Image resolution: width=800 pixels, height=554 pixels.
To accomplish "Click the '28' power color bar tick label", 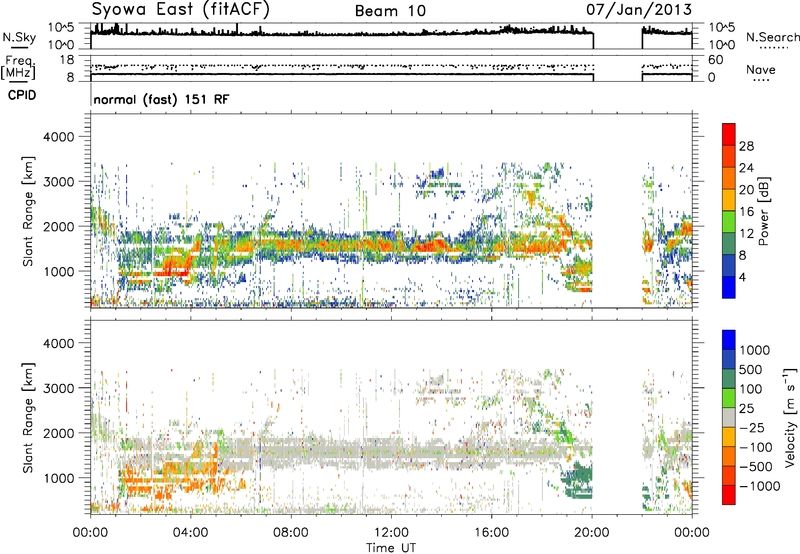I will 746,146.
